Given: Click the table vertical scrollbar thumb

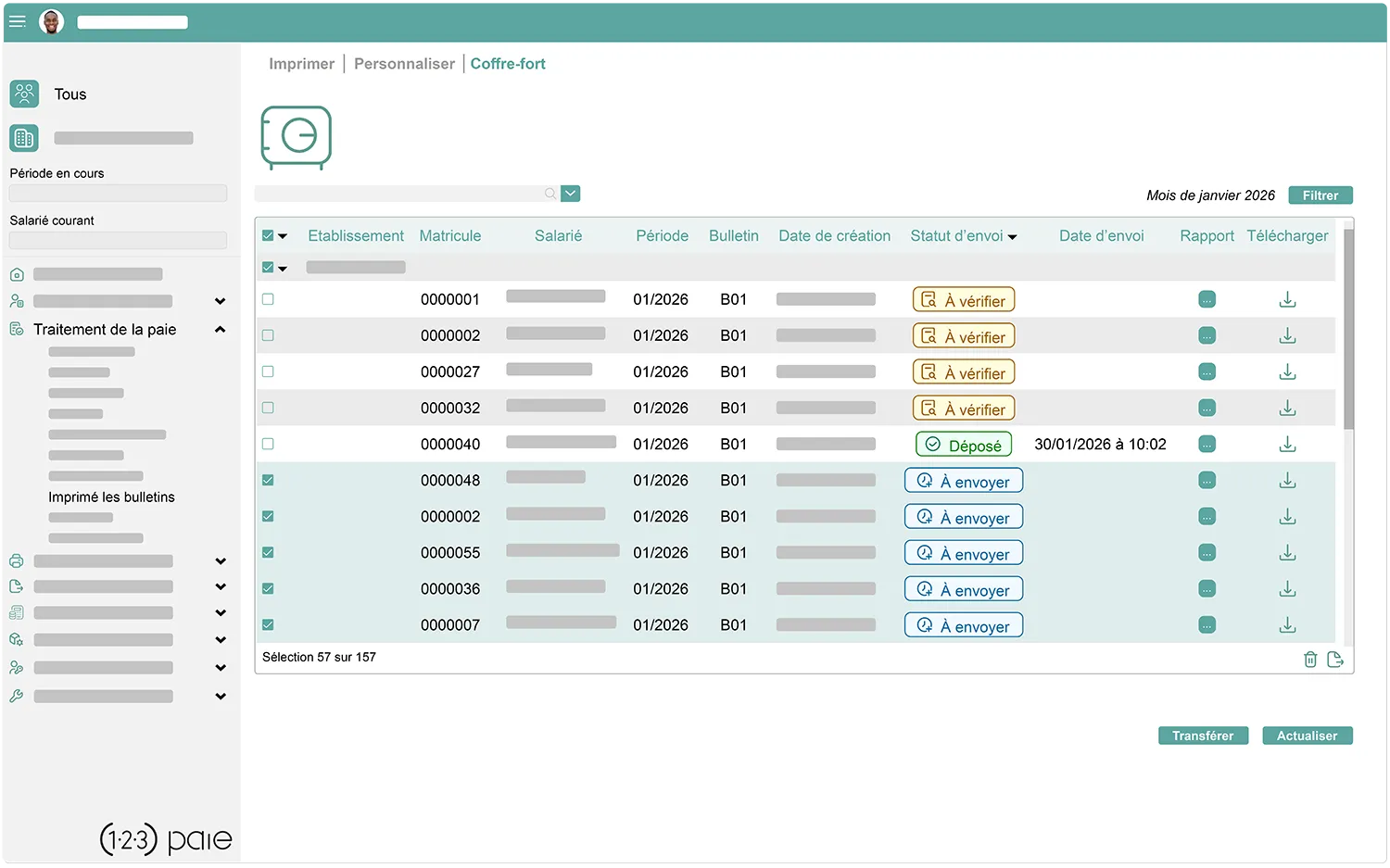Looking at the screenshot, I should click(1348, 329).
